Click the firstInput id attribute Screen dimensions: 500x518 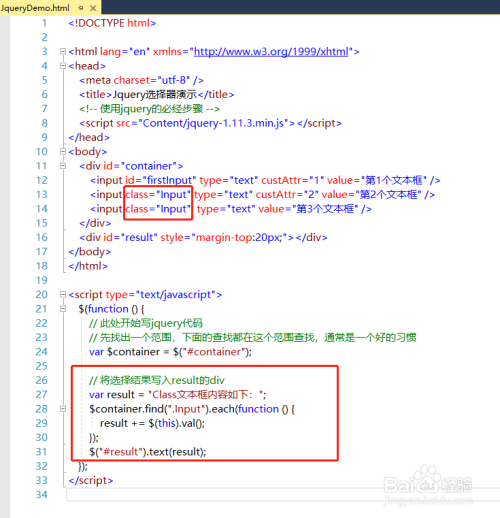pos(161,180)
